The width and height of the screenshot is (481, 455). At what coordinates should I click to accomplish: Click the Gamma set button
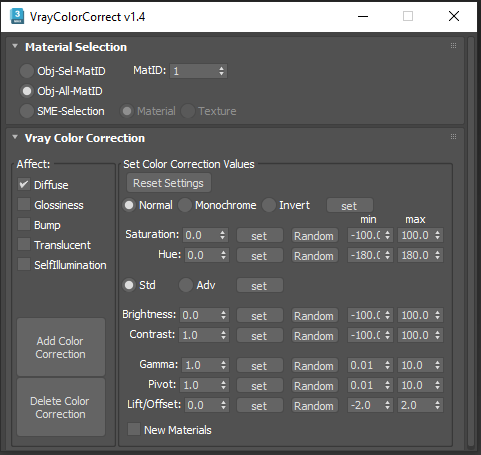pos(260,365)
